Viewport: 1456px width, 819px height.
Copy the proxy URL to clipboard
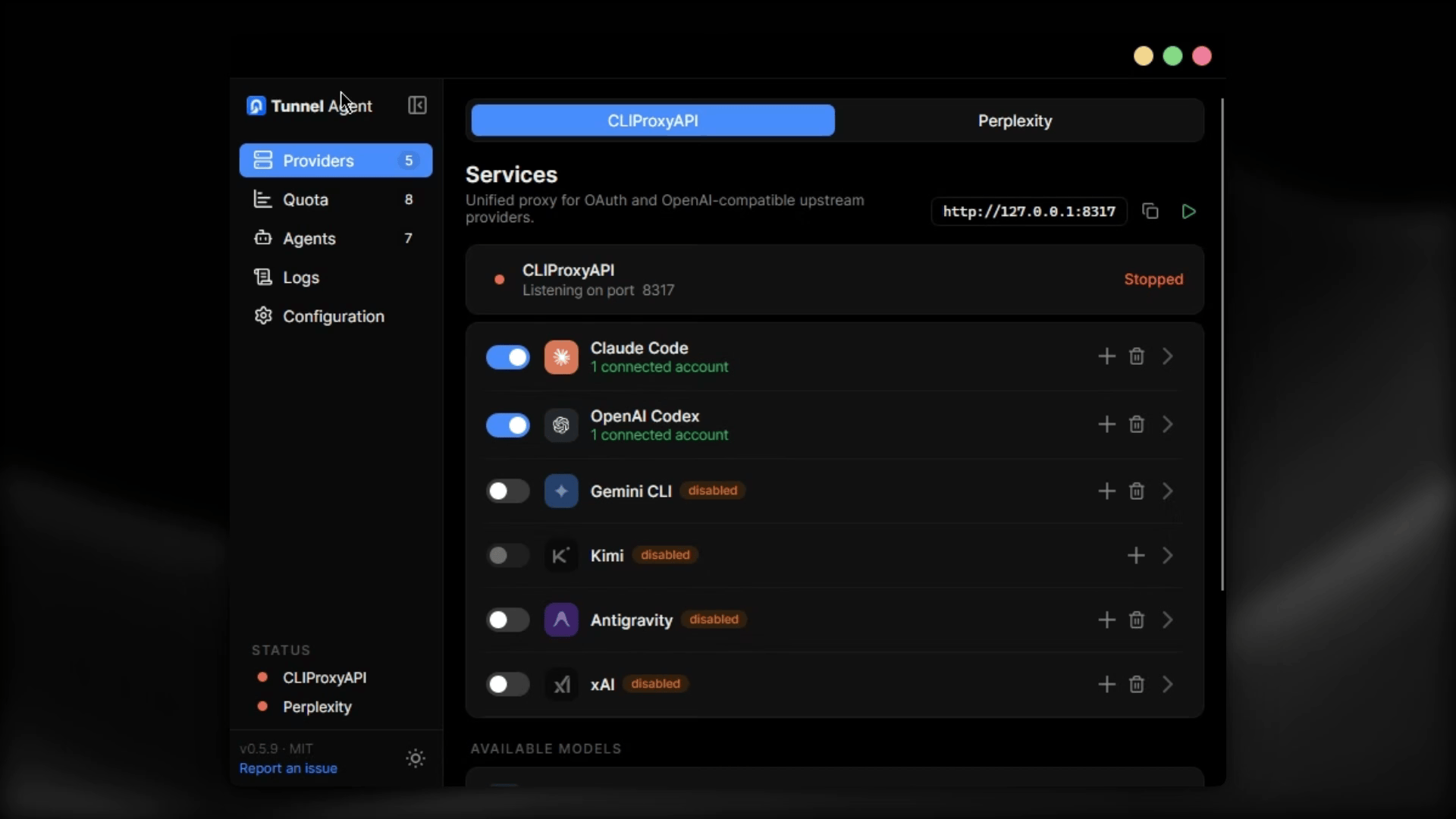pos(1150,212)
